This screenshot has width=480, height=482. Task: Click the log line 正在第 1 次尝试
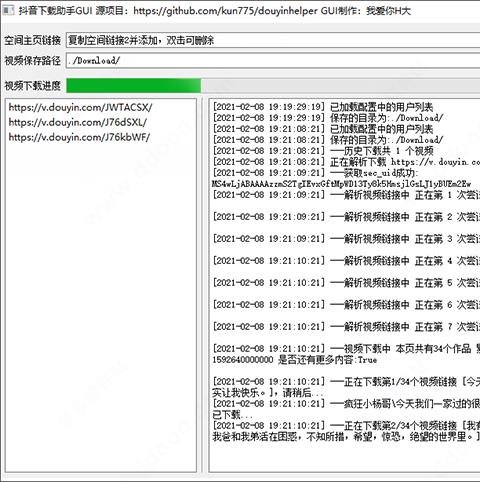(x=346, y=195)
